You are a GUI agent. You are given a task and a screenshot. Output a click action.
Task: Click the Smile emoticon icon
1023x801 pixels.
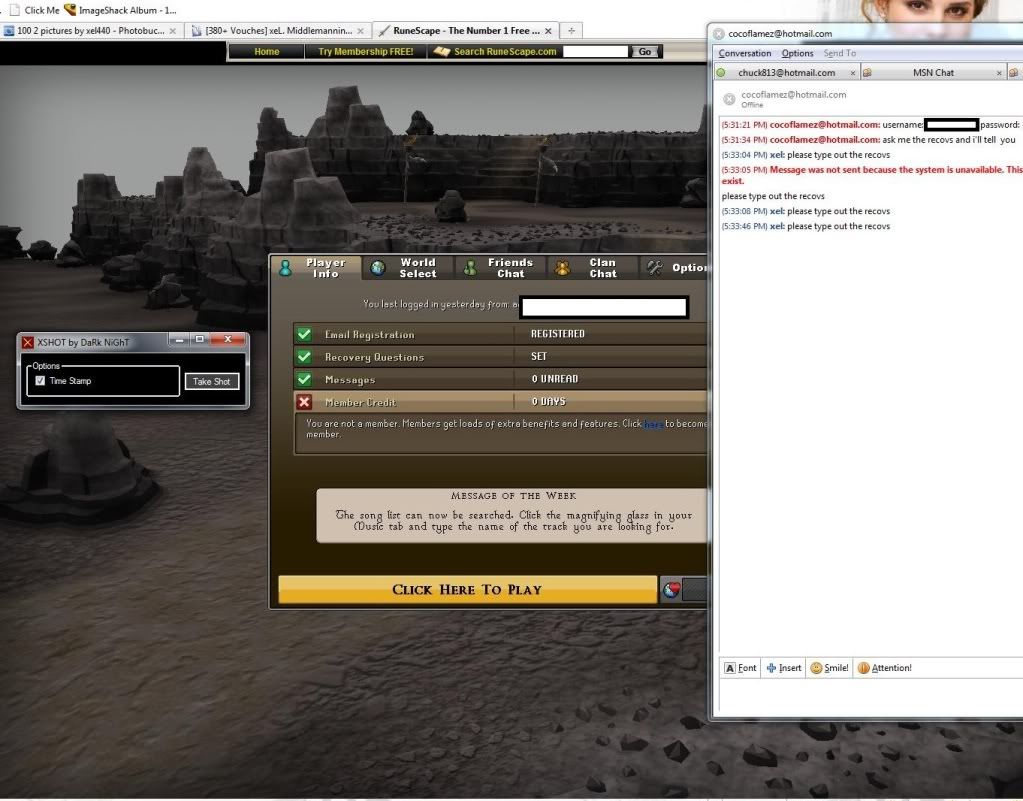[x=816, y=668]
